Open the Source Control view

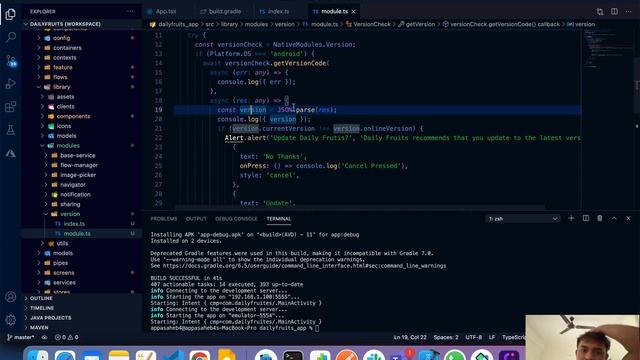11,61
